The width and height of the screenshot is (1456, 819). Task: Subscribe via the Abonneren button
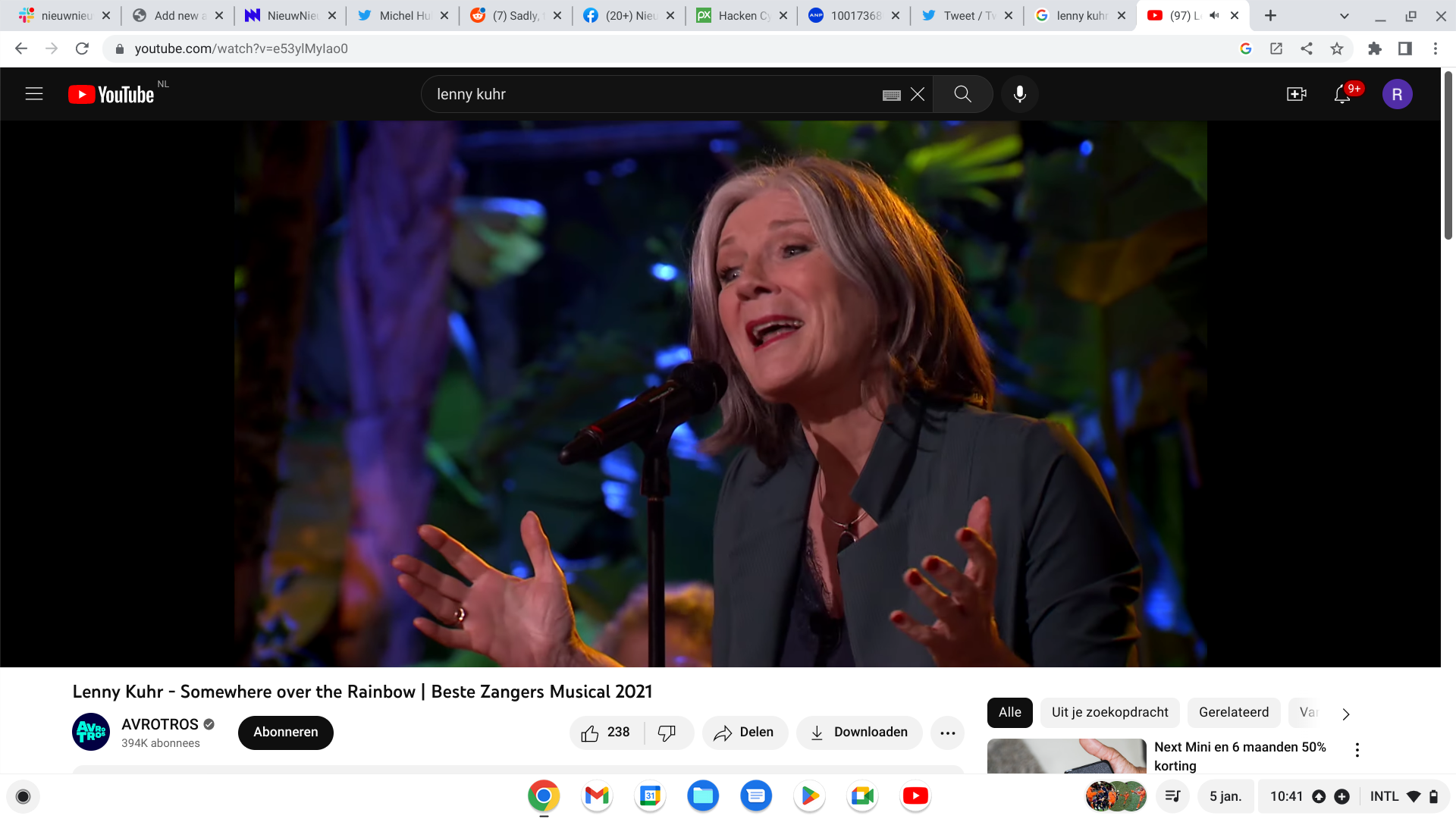click(x=285, y=733)
